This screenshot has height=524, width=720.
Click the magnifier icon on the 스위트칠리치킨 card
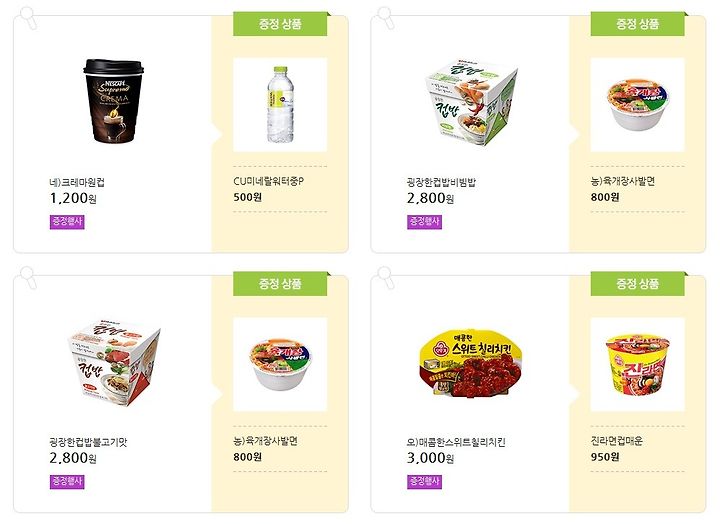click(x=386, y=277)
